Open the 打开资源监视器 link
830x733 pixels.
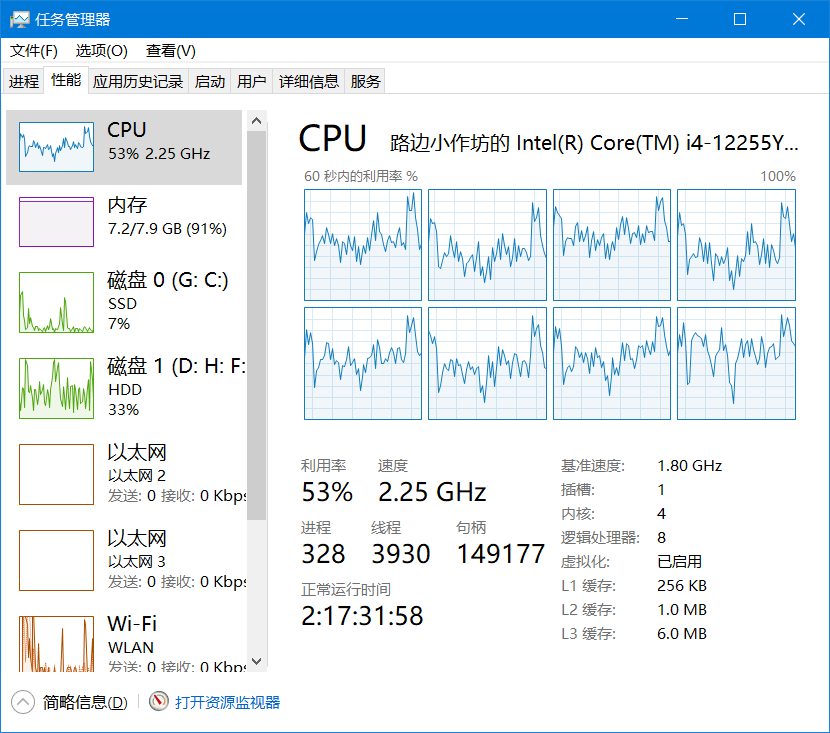(x=228, y=702)
